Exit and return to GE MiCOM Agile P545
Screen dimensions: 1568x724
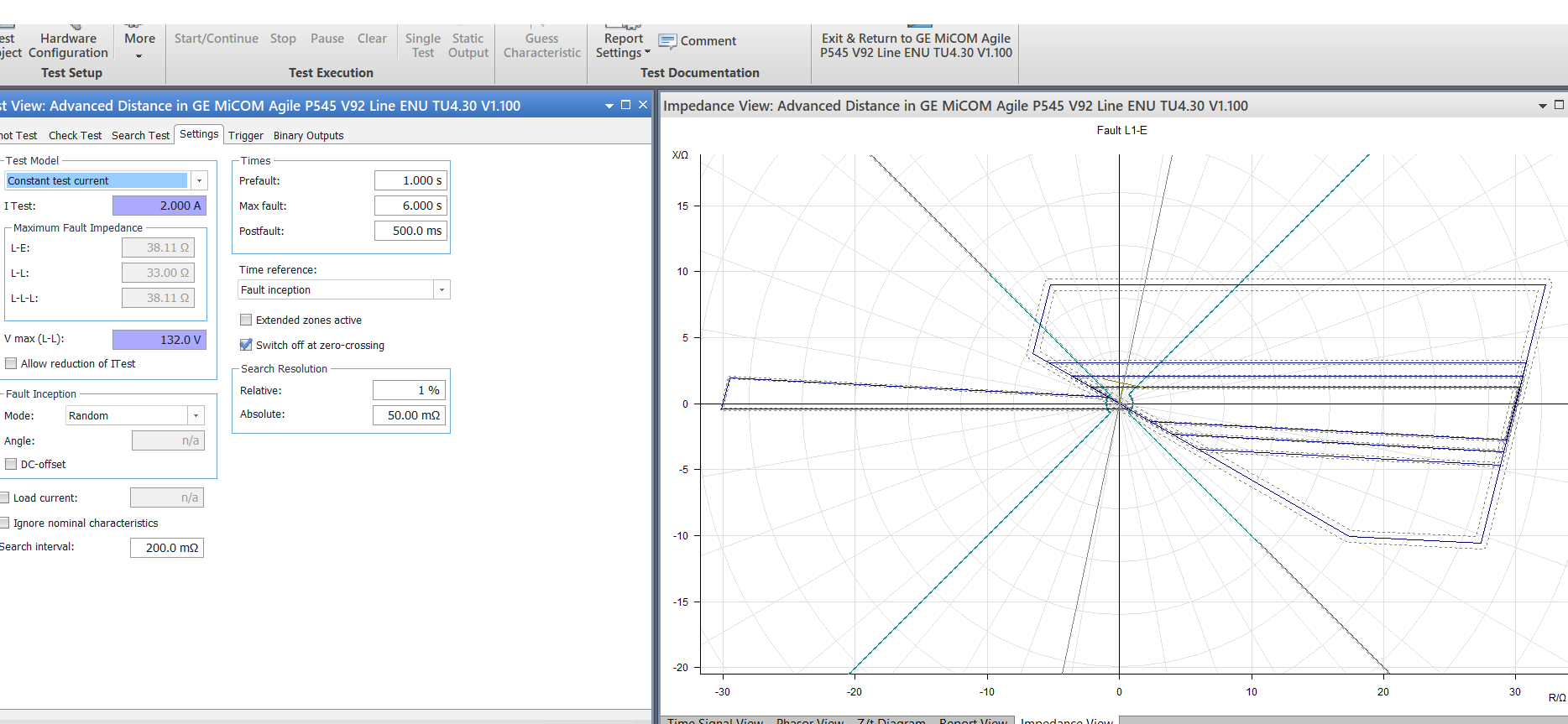click(916, 45)
